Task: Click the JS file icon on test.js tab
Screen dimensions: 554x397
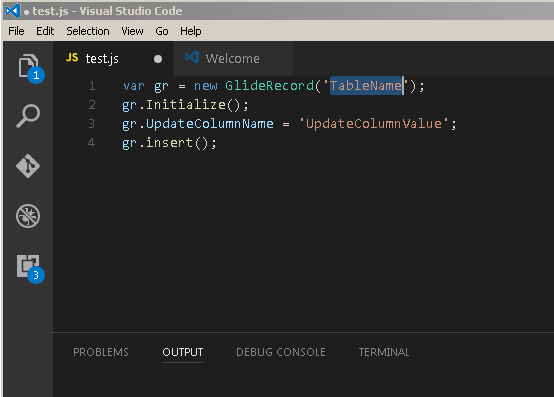Action: [x=72, y=58]
